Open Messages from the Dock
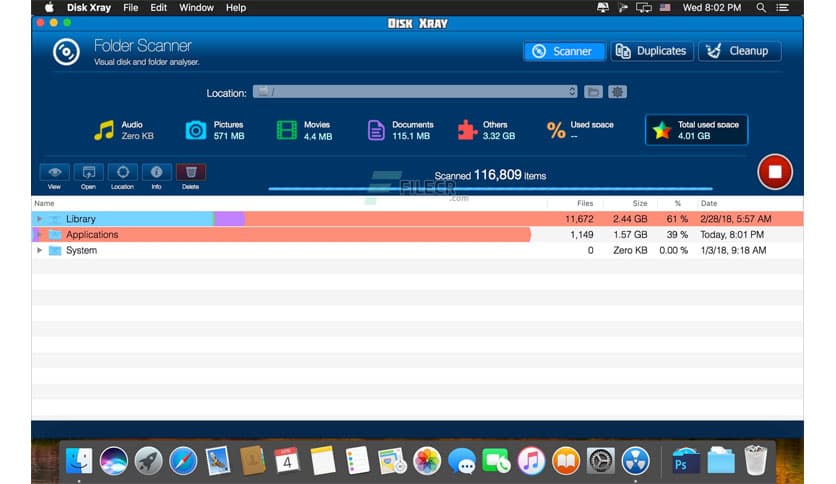836x484 pixels. 462,461
